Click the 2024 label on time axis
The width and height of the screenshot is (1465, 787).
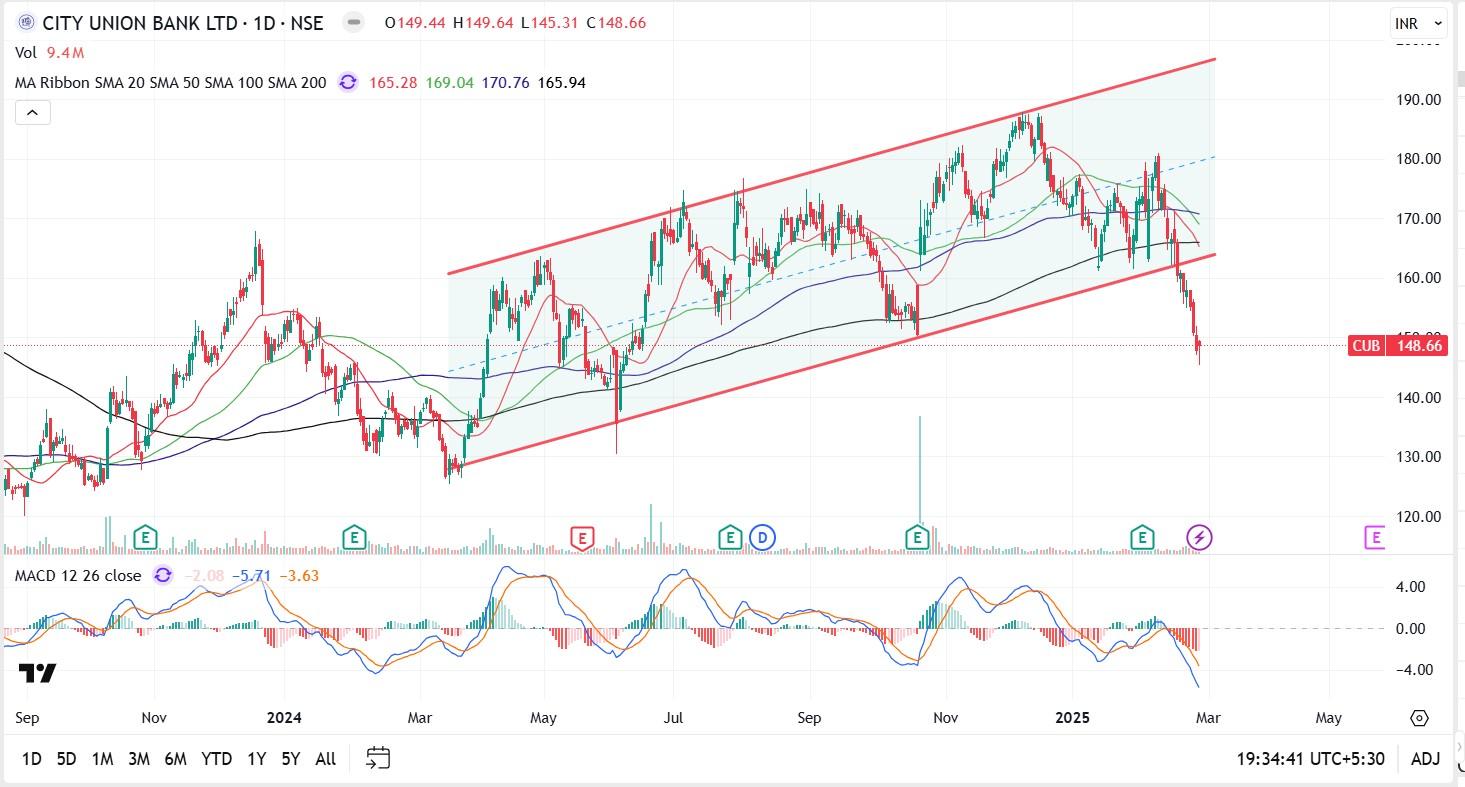point(284,717)
